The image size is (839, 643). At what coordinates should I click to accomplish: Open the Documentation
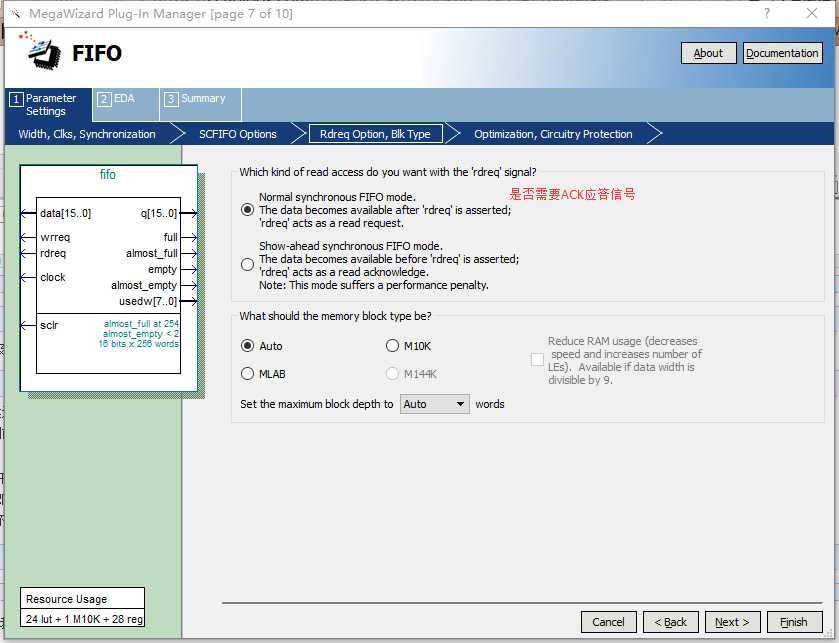click(782, 53)
